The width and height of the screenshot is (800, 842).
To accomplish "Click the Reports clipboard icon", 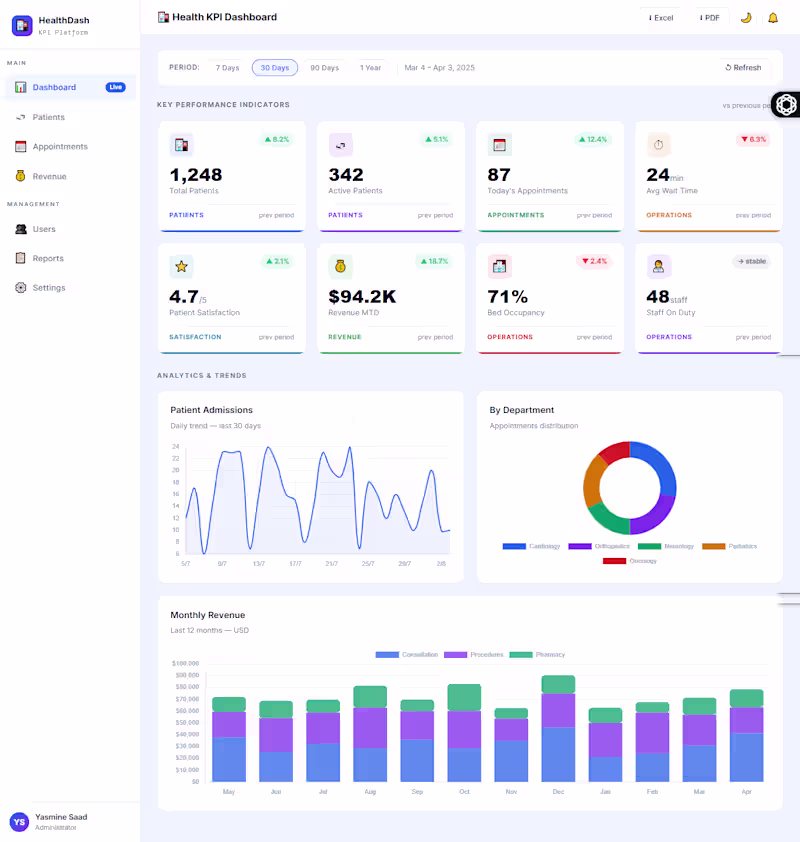I will [20, 258].
